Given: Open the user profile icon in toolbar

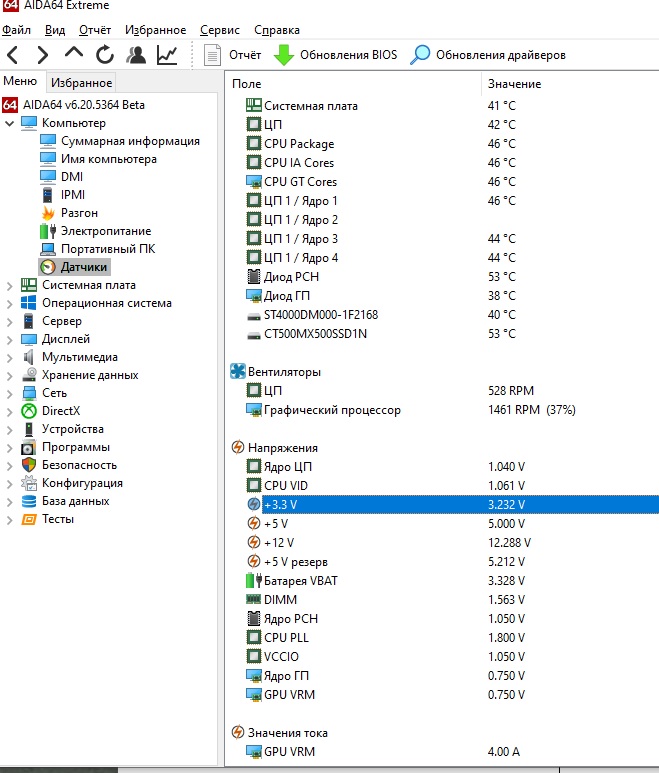Looking at the screenshot, I should (136, 55).
